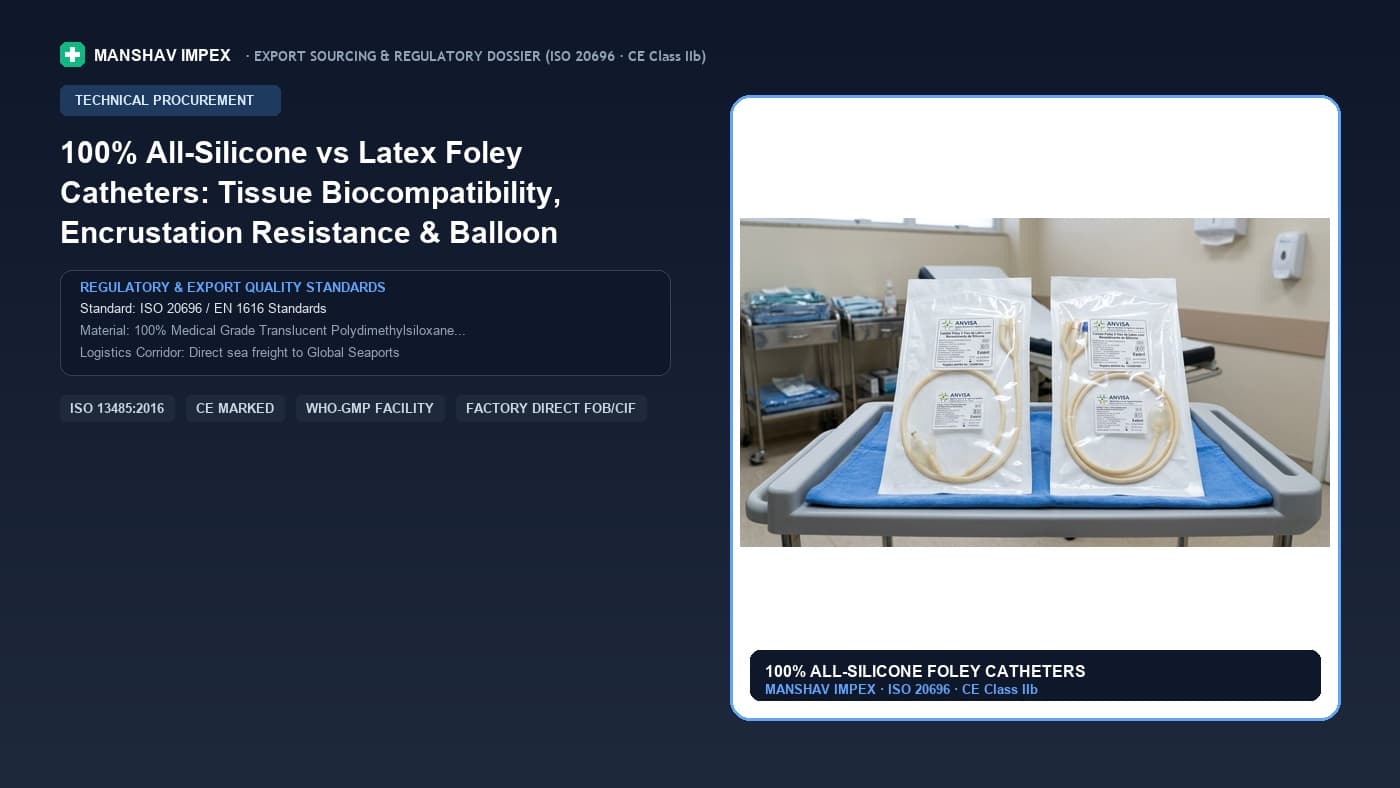Open the Foley catheters product photo
The width and height of the screenshot is (1400, 788).
[1035, 382]
